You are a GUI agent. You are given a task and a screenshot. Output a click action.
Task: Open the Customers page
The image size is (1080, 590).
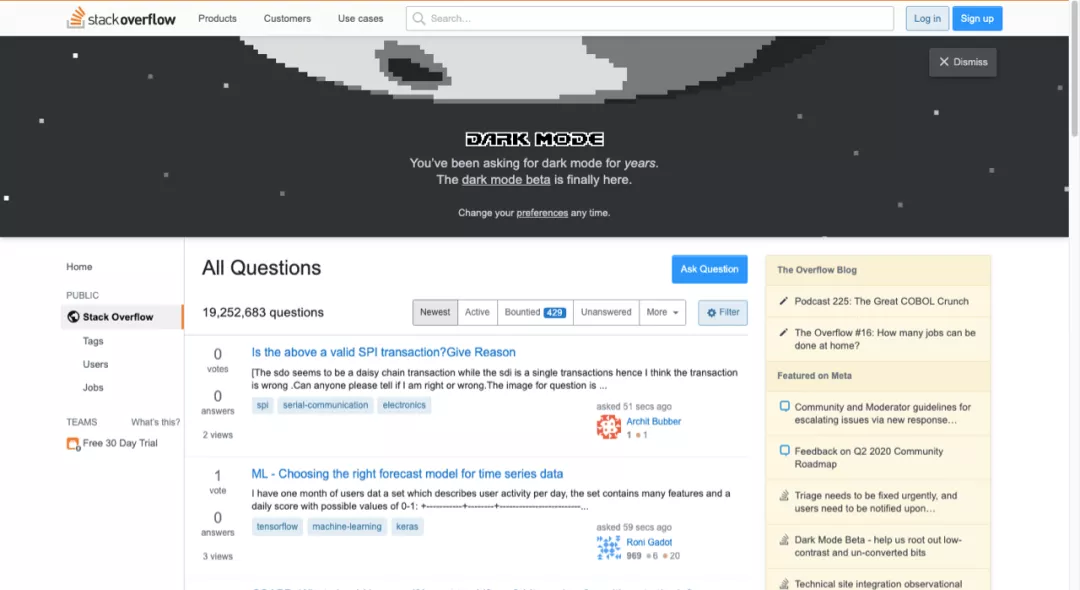click(x=287, y=19)
